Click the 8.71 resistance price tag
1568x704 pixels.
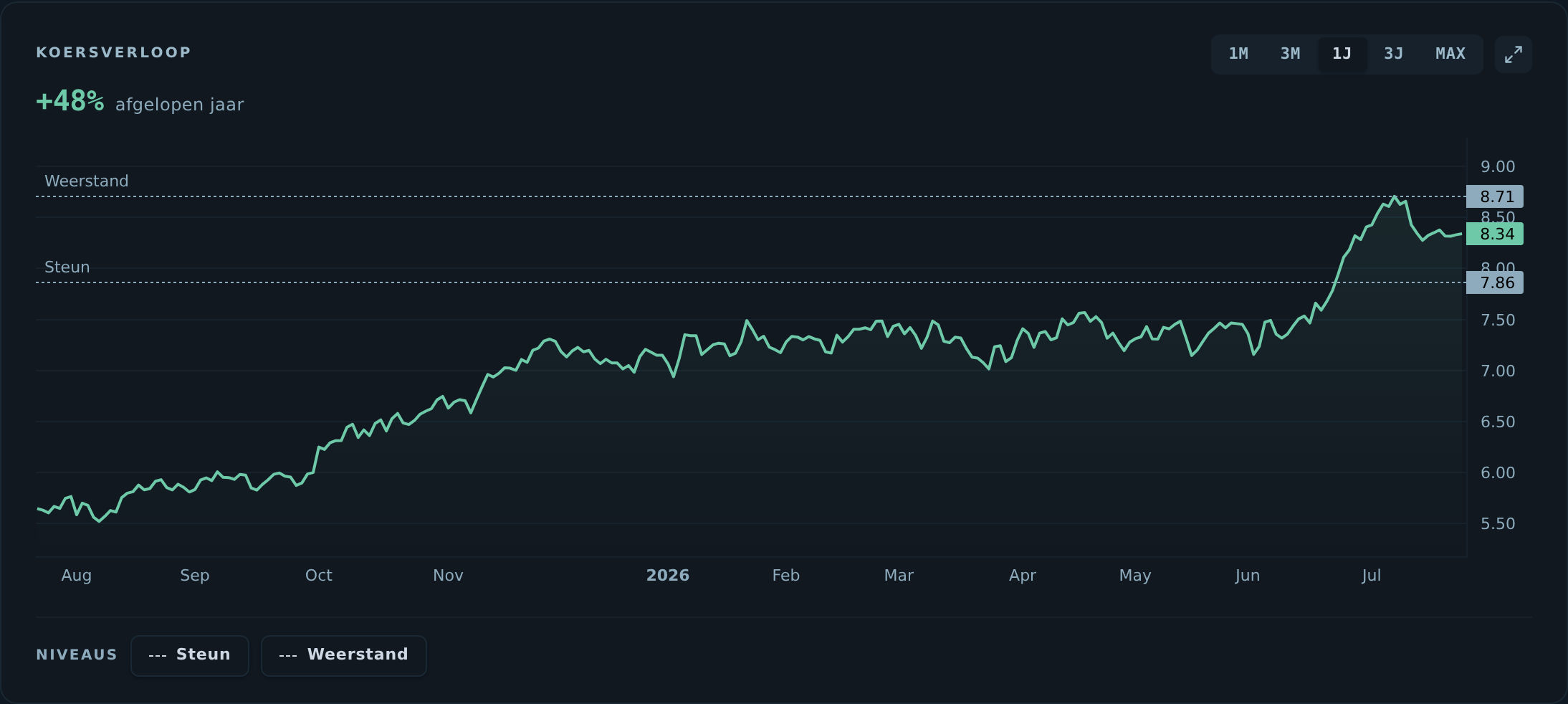(1495, 196)
